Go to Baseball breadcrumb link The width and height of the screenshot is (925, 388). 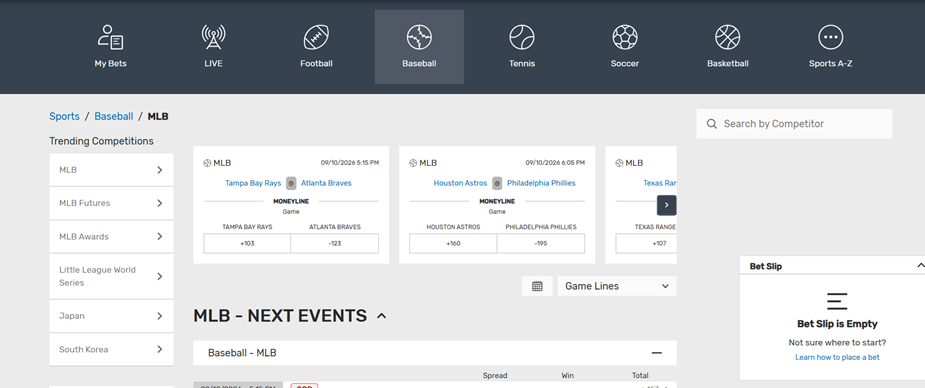pos(114,117)
